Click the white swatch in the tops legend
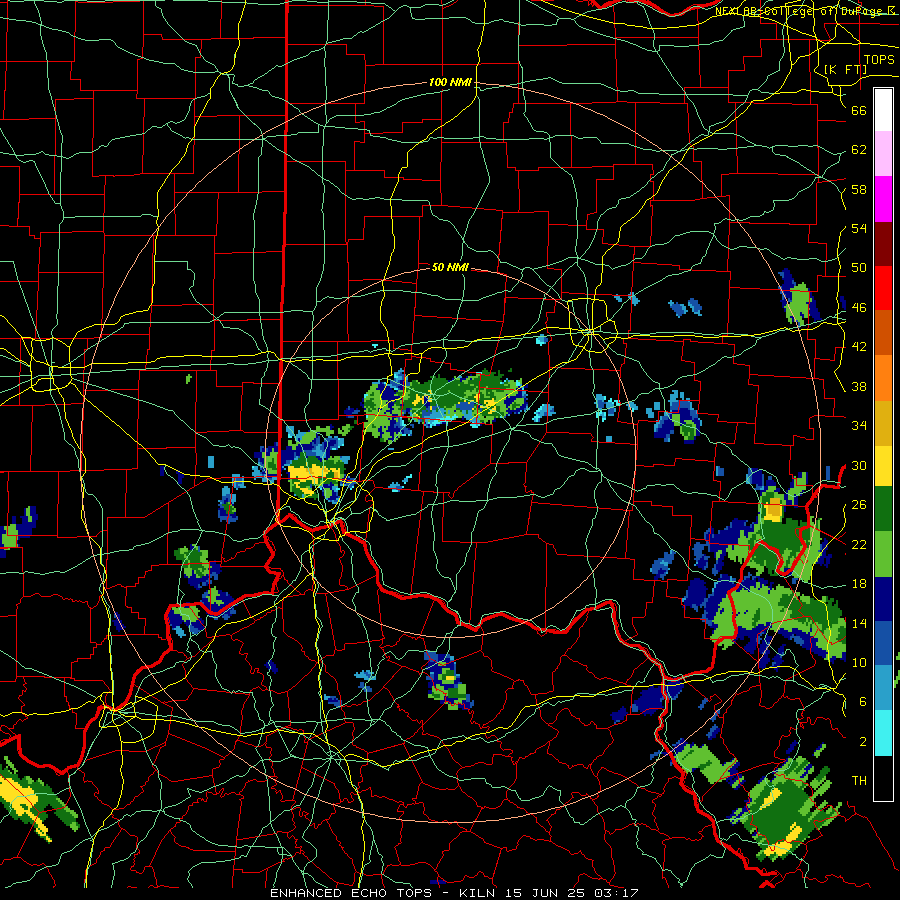Viewport: 900px width, 900px height. point(883,110)
